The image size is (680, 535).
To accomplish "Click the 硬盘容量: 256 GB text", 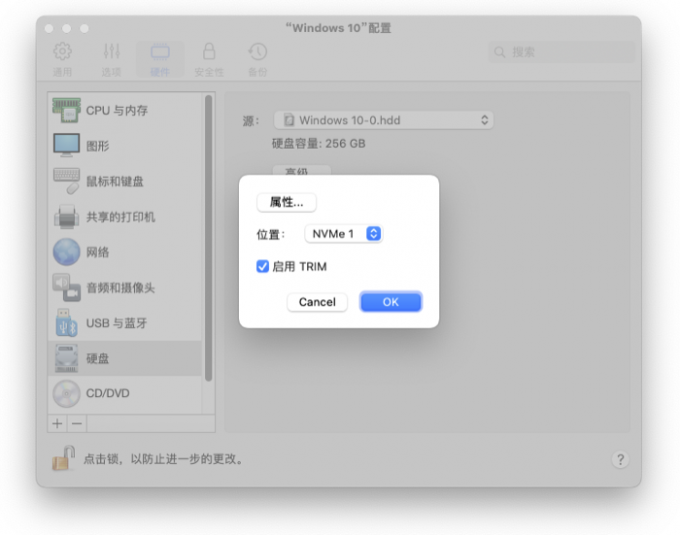I will click(318, 144).
